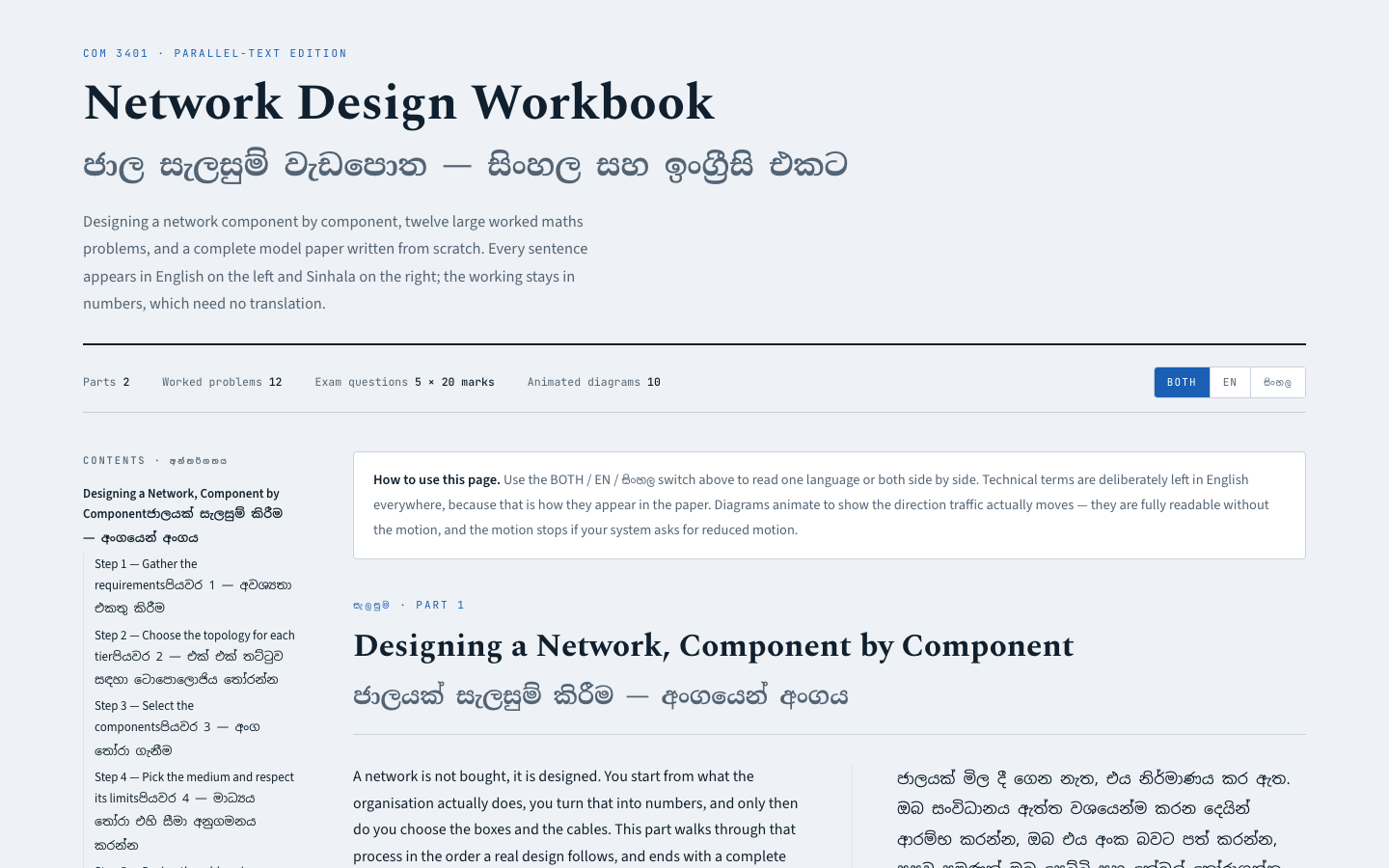Click the intro paragraph starting 'Designing a network component'
This screenshot has height=868, width=1389.
coord(336,262)
